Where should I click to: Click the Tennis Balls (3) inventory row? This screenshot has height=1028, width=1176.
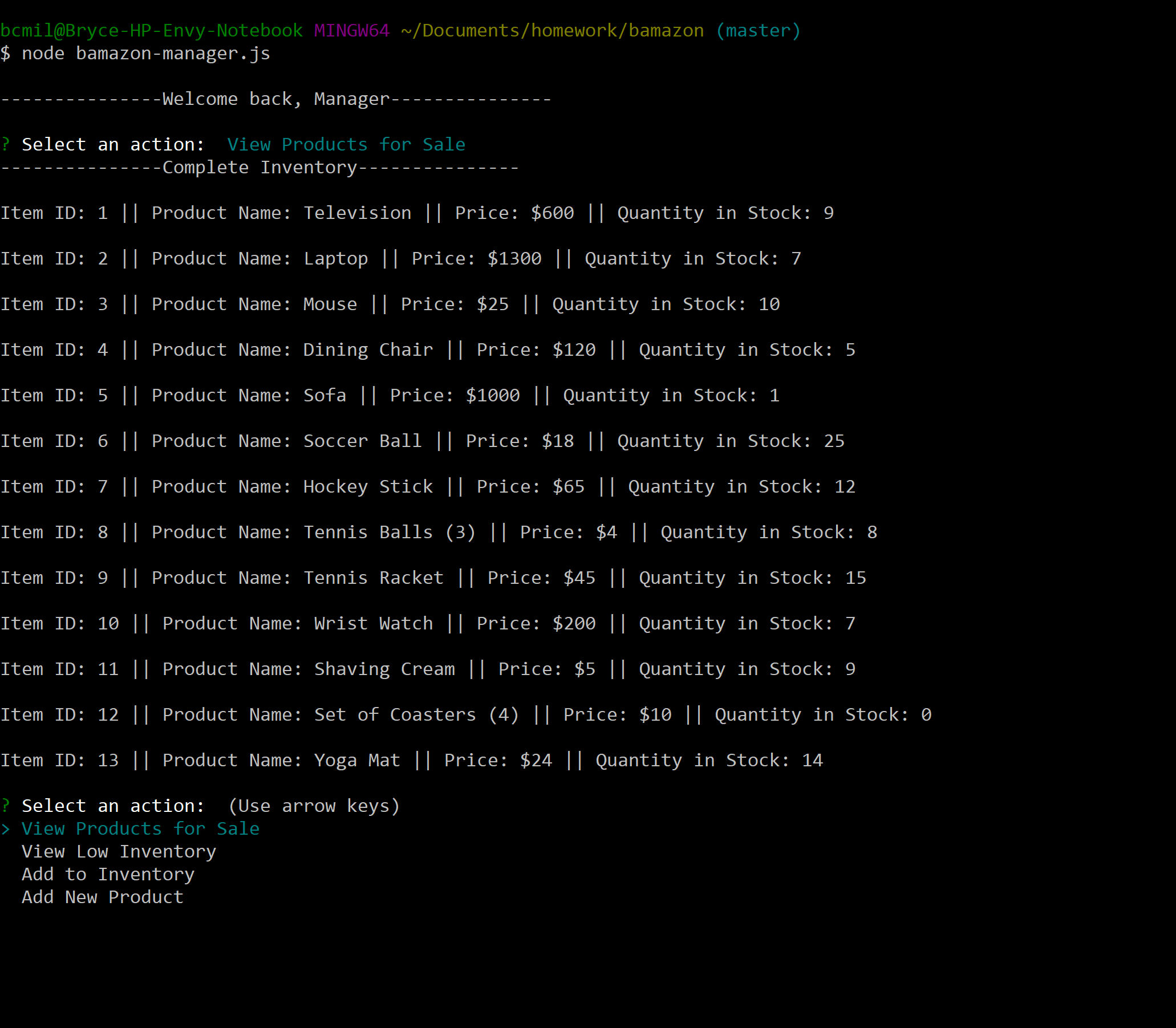[439, 533]
